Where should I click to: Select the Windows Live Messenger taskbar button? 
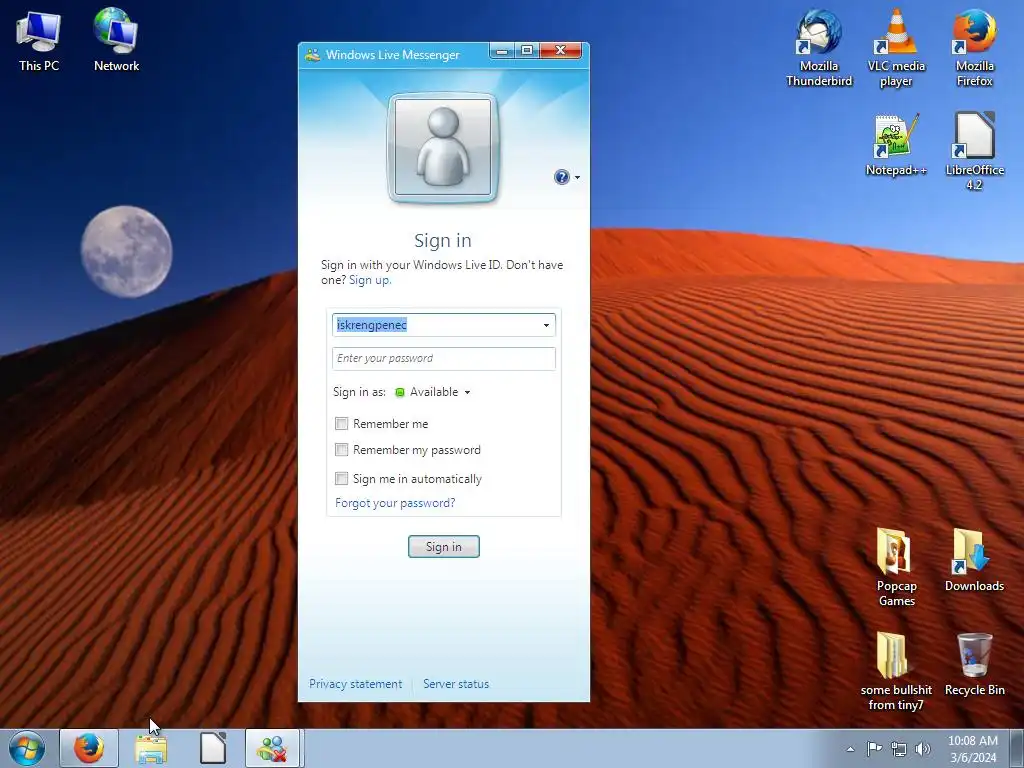pyautogui.click(x=272, y=748)
